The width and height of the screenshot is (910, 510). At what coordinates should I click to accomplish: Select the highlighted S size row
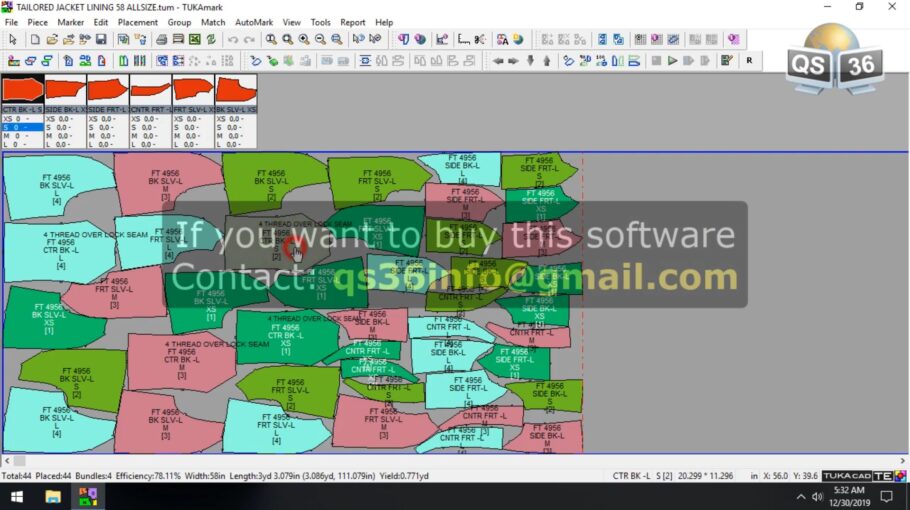click(x=22, y=128)
